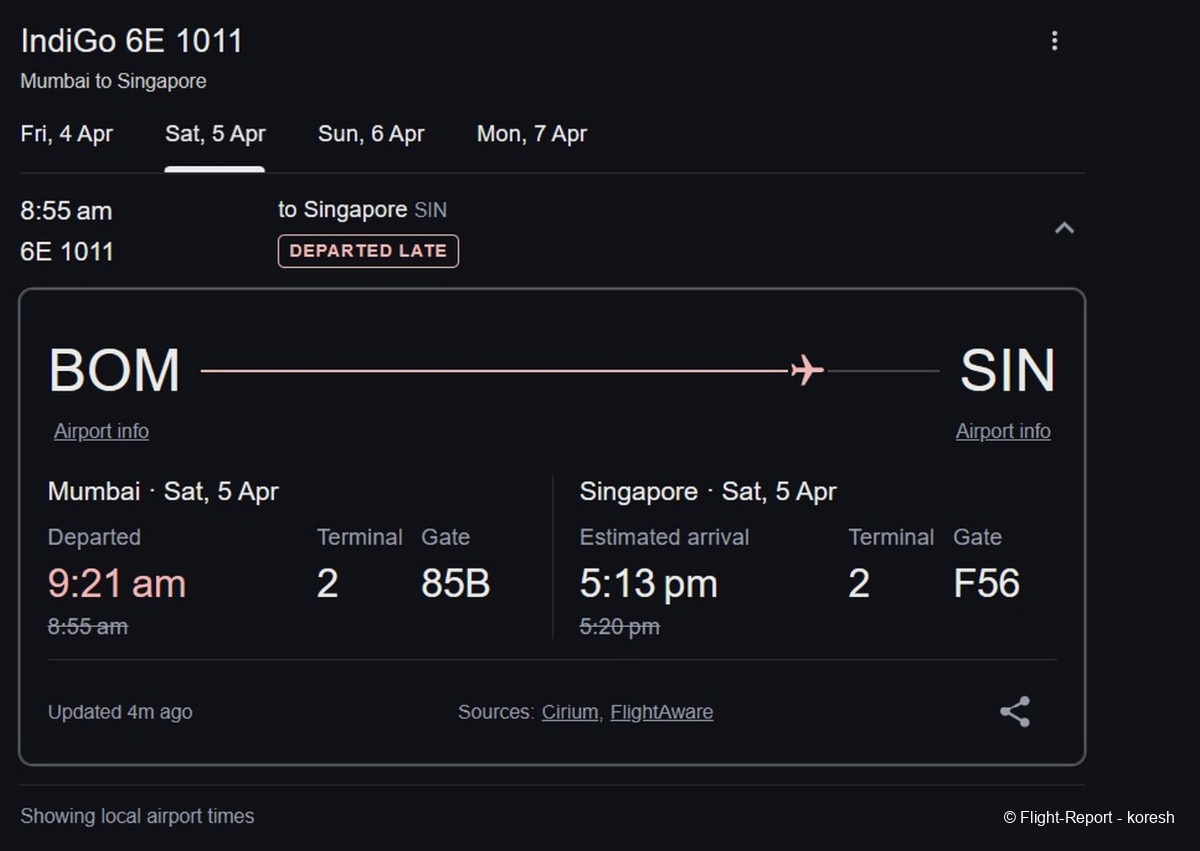Click the share icon in flight card
The height and width of the screenshot is (851, 1200).
point(1014,712)
